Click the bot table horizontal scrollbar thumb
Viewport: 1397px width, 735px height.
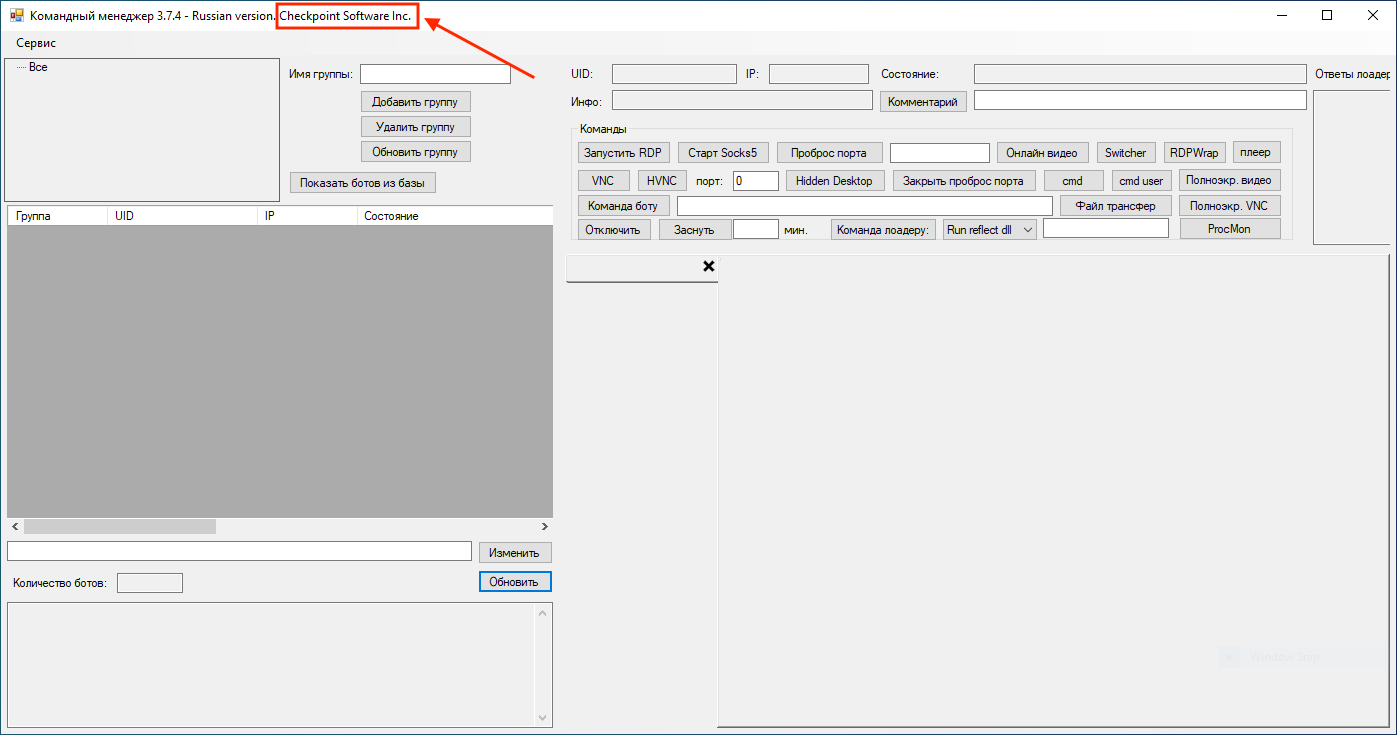(x=120, y=526)
